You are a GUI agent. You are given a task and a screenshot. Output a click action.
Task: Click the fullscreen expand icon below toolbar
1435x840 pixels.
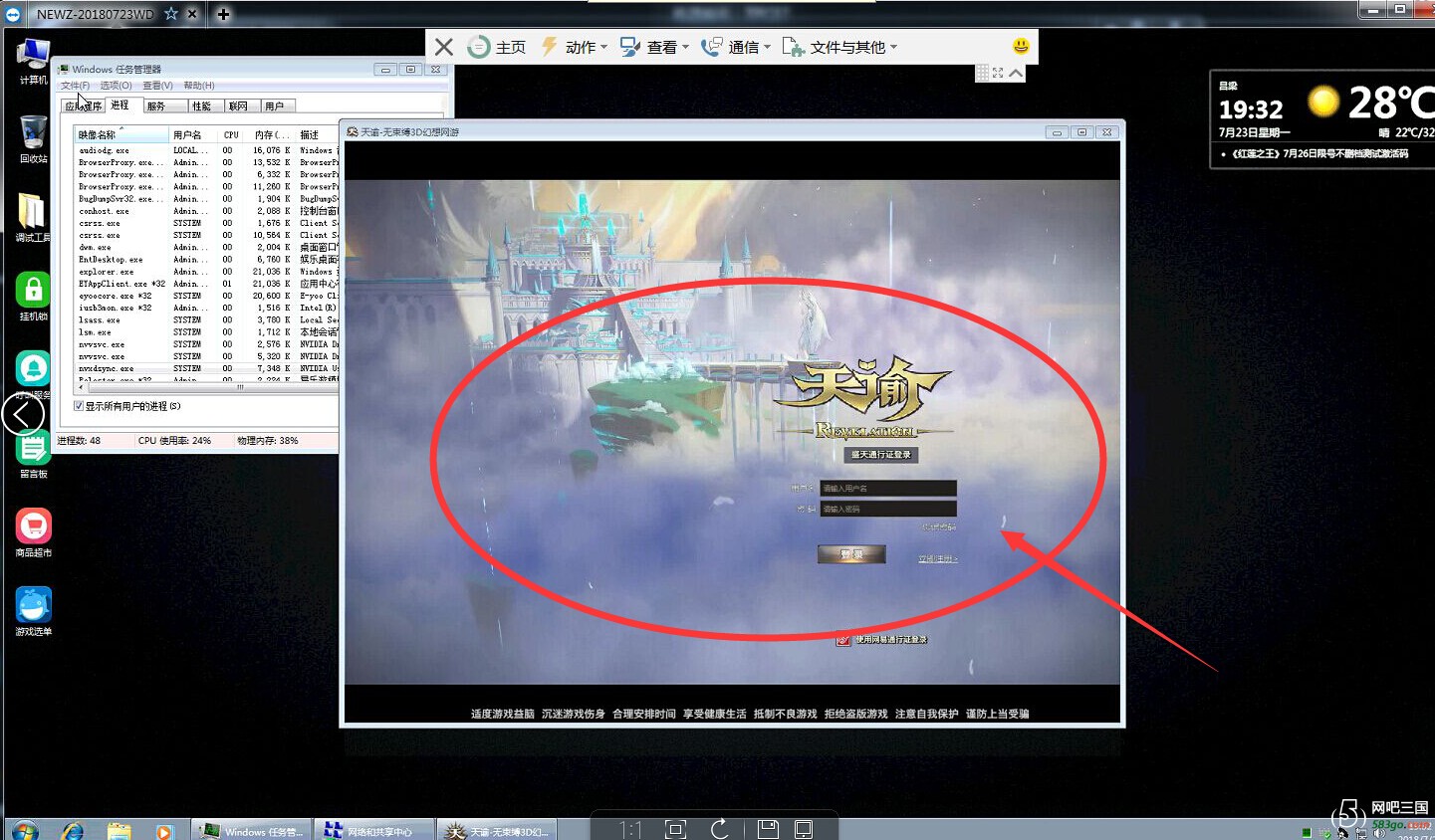tap(998, 73)
